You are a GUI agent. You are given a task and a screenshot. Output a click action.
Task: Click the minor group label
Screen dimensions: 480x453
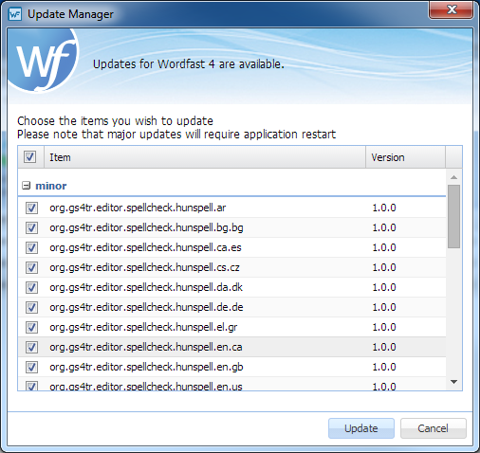click(51, 186)
